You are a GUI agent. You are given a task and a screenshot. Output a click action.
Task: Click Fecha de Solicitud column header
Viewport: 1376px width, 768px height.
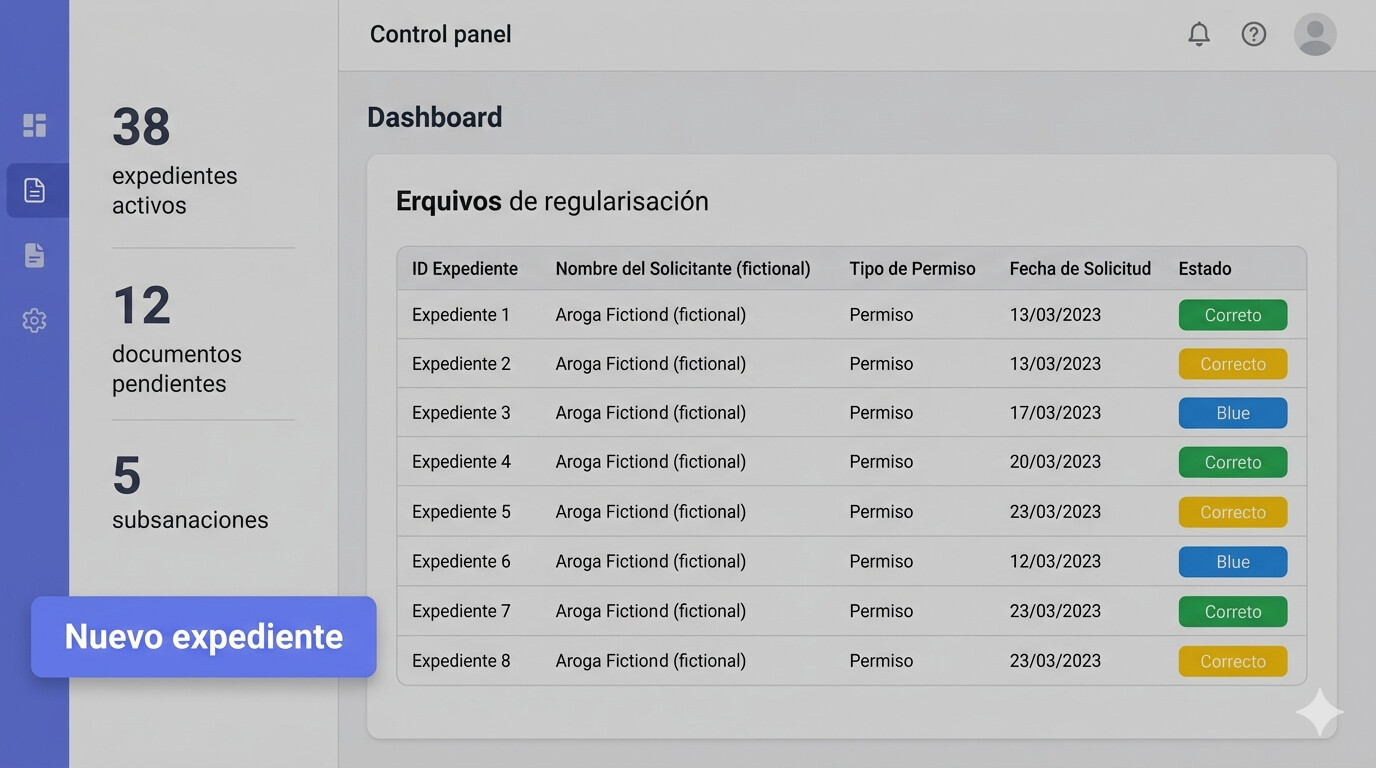pyautogui.click(x=1080, y=269)
